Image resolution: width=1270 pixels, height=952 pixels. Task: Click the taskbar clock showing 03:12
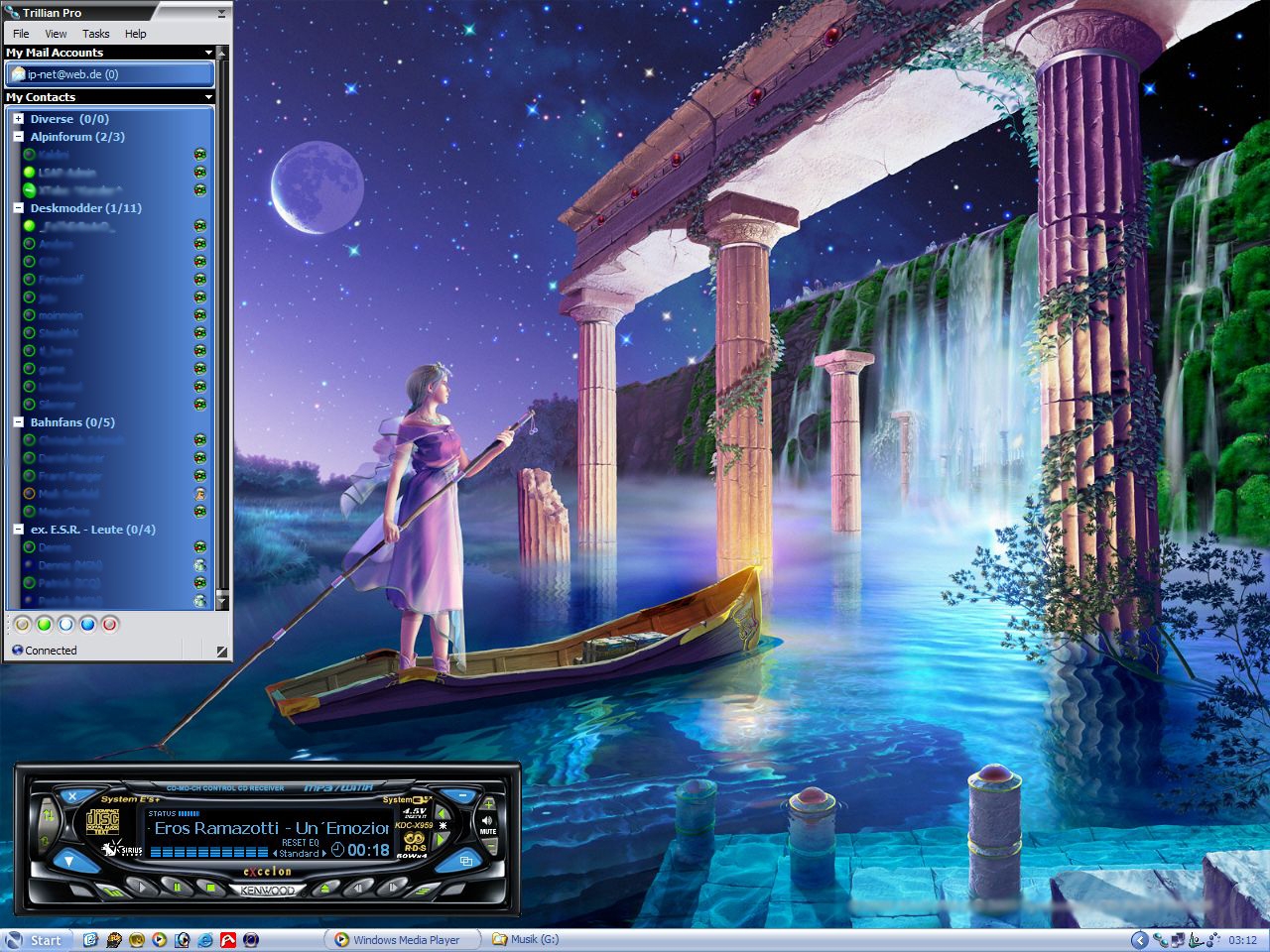(1243, 940)
